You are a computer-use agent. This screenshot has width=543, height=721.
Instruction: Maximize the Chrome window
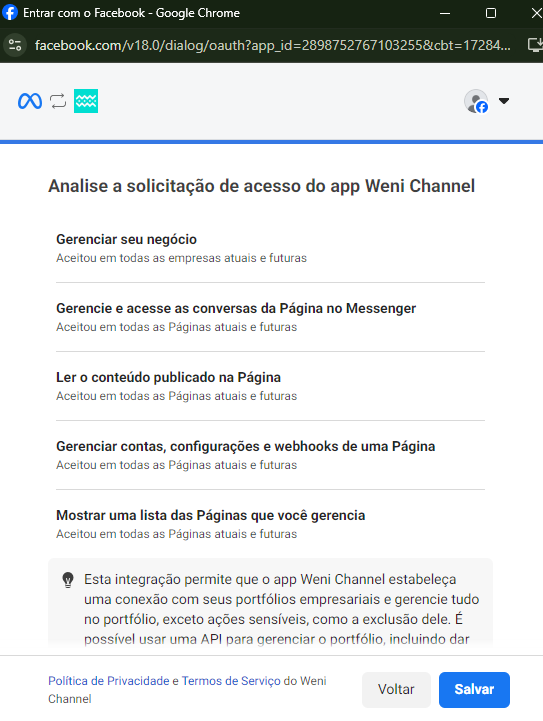pyautogui.click(x=491, y=13)
